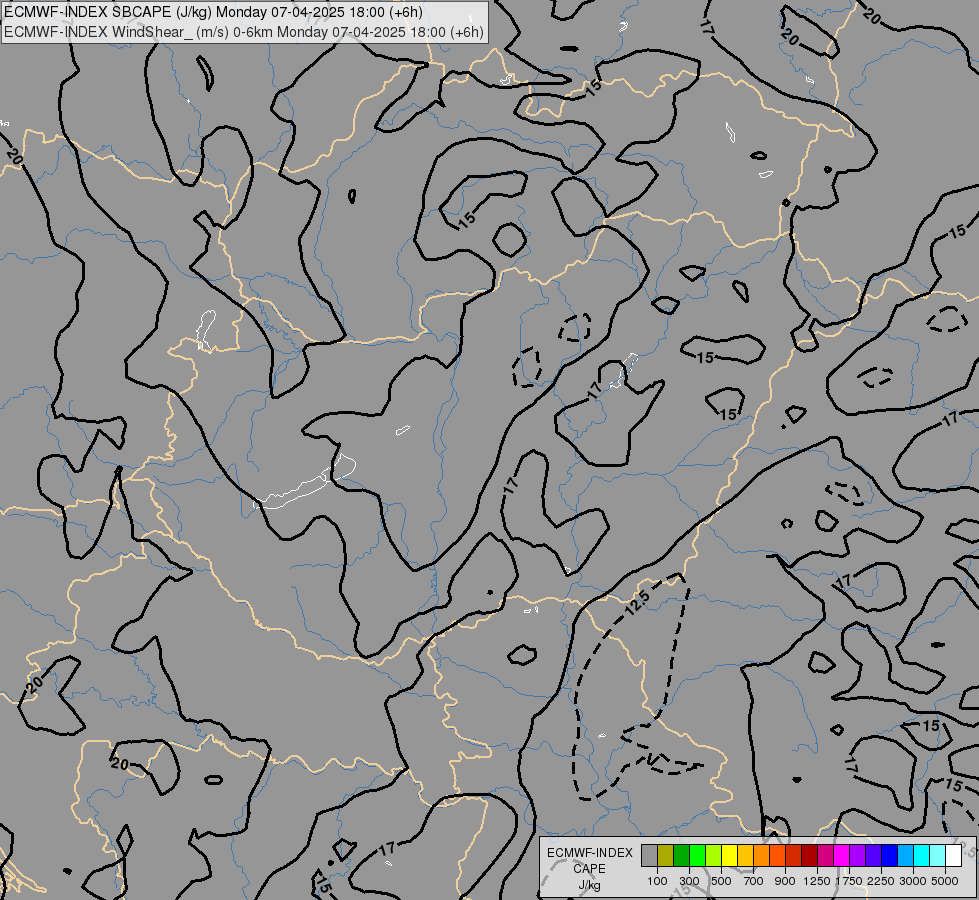Click the 1250 legend tick label

[817, 881]
